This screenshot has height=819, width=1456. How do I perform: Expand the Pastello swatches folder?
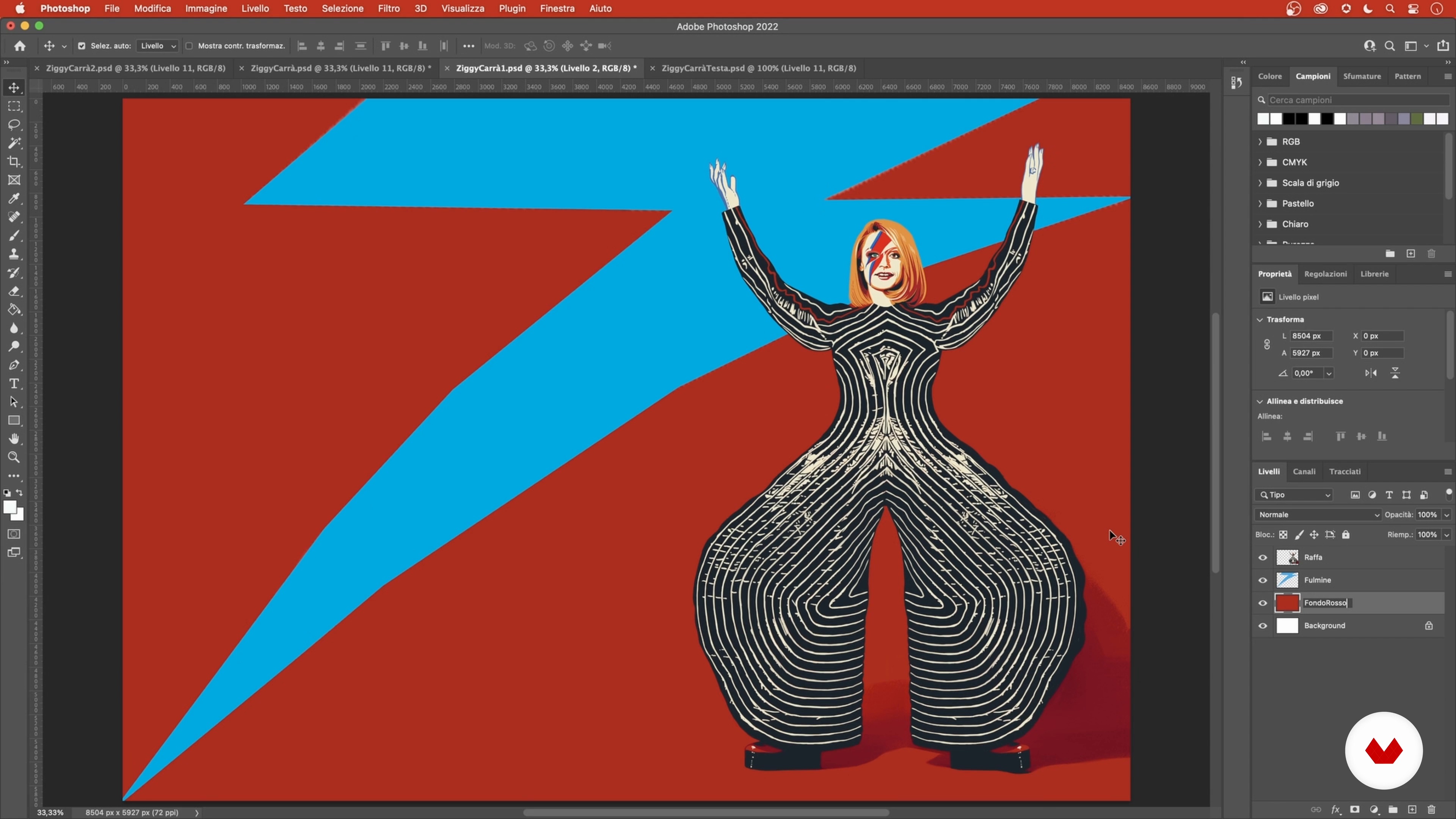point(1260,204)
